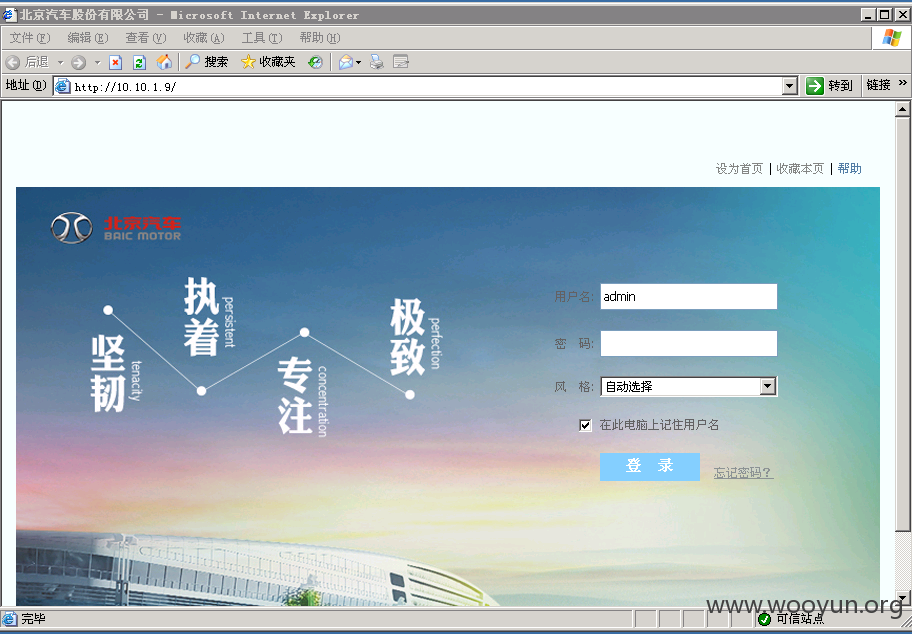Click the Windows flag logo in menu bar
This screenshot has width=912, height=634.
click(892, 38)
